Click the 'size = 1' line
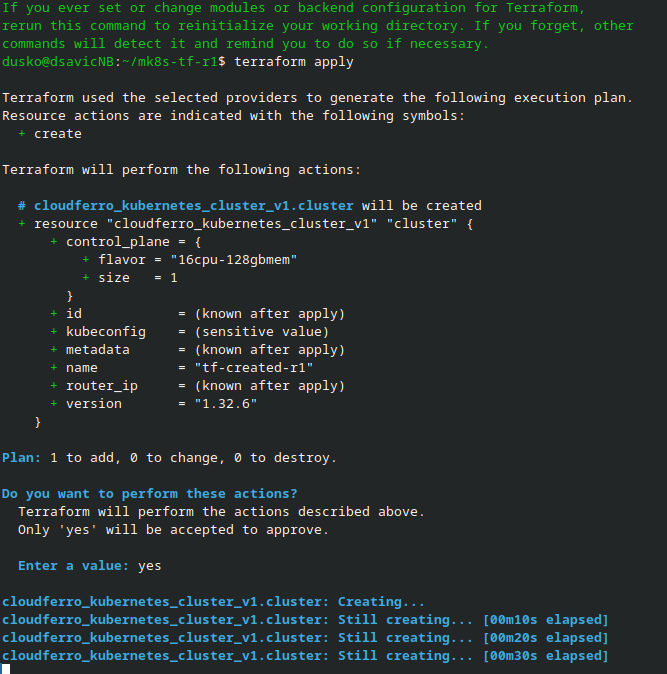This screenshot has width=667, height=674. 130,278
